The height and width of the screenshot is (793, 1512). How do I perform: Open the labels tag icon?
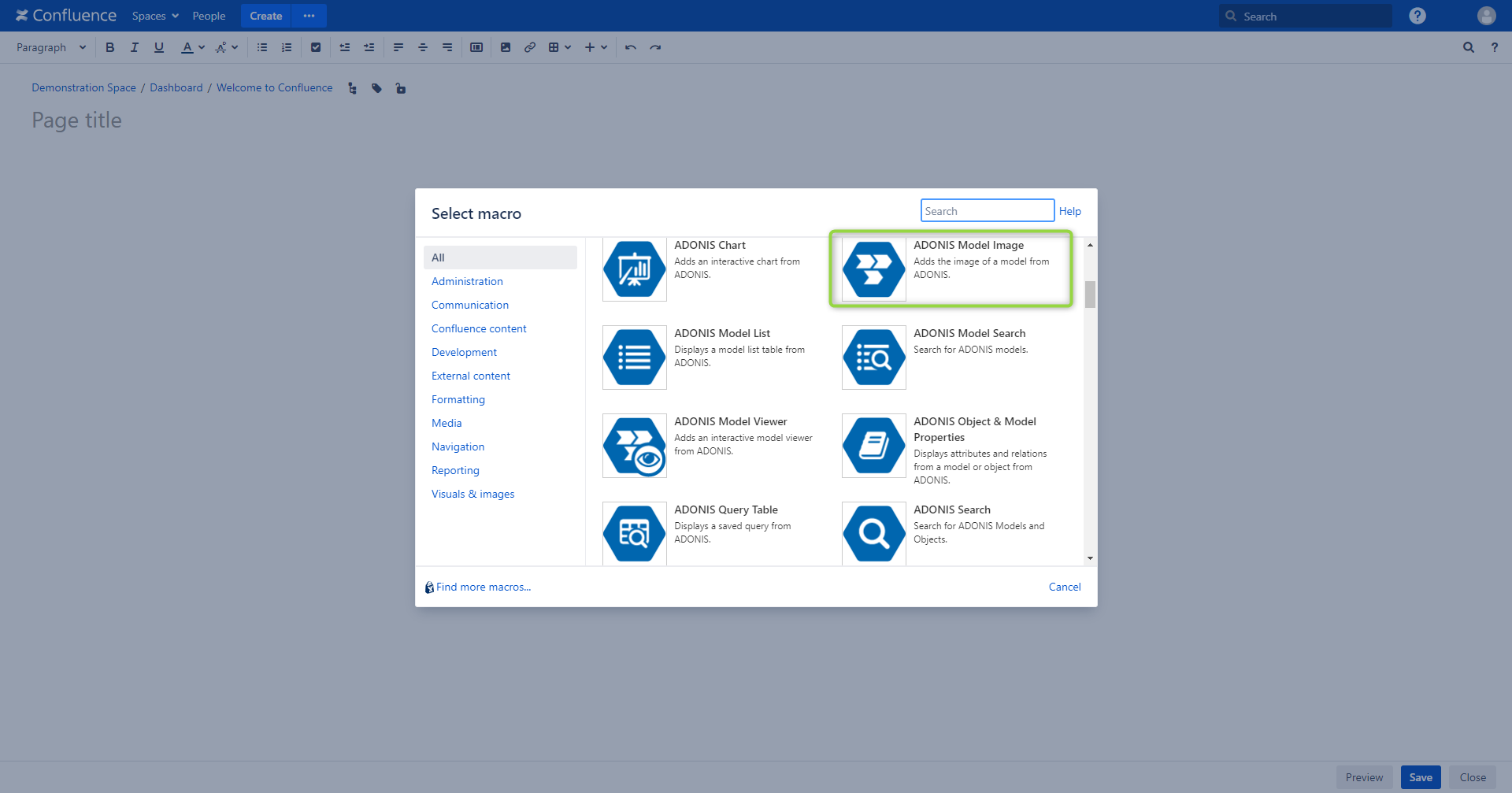[x=377, y=88]
